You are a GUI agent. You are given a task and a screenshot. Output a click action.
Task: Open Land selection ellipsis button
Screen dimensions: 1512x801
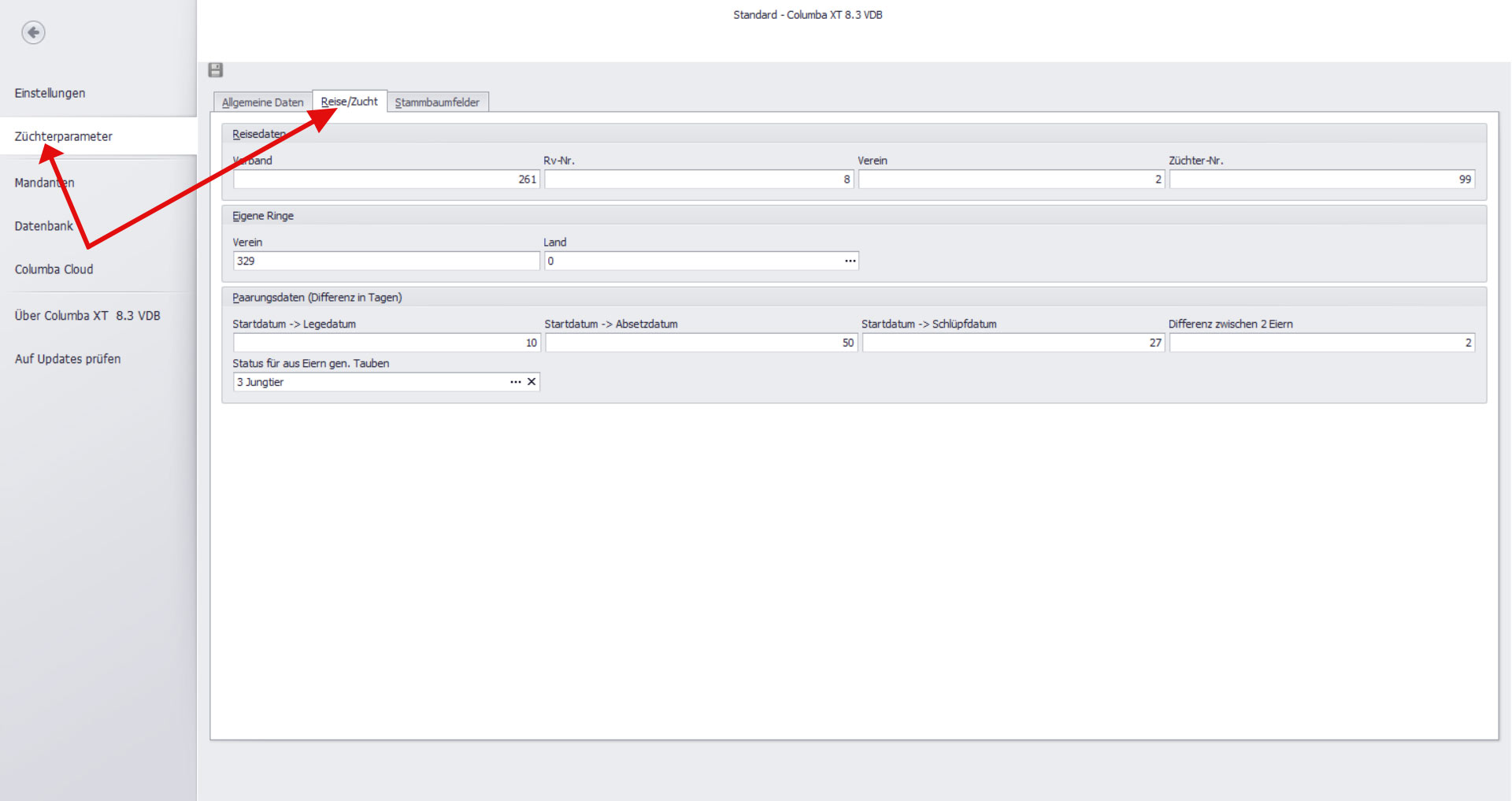(850, 261)
